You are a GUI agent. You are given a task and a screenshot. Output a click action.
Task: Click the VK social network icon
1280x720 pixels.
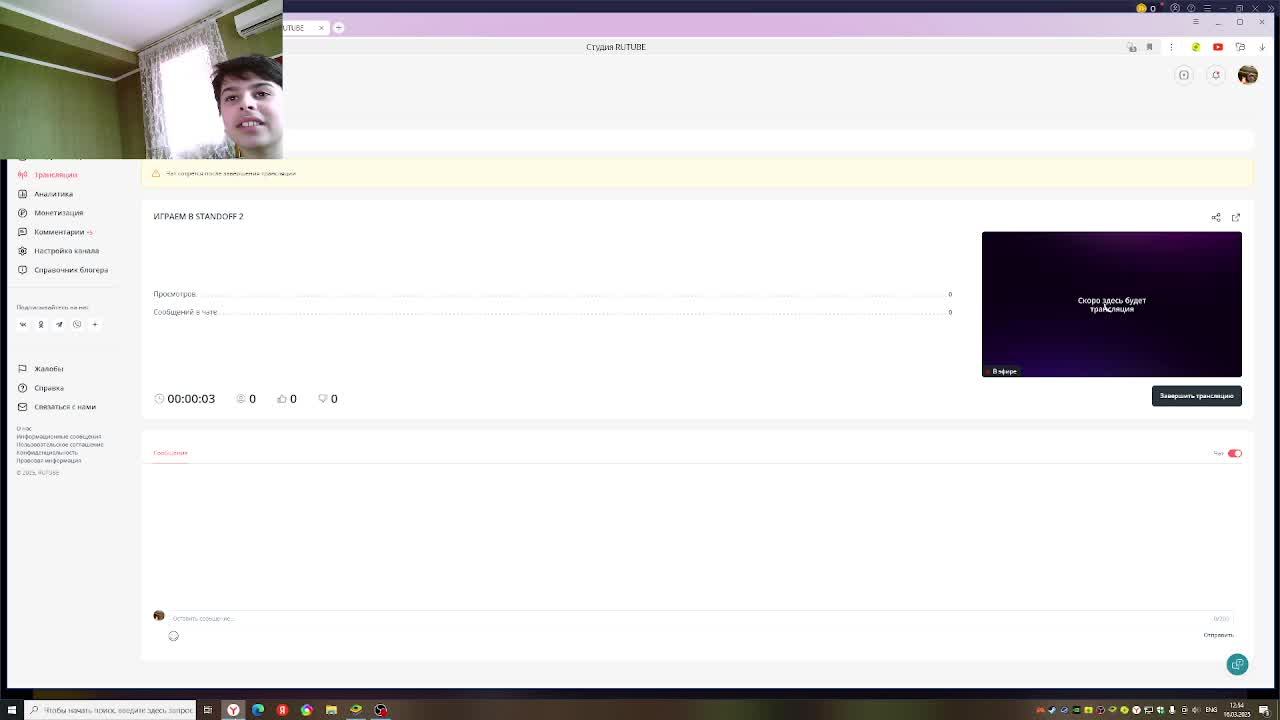tap(23, 324)
